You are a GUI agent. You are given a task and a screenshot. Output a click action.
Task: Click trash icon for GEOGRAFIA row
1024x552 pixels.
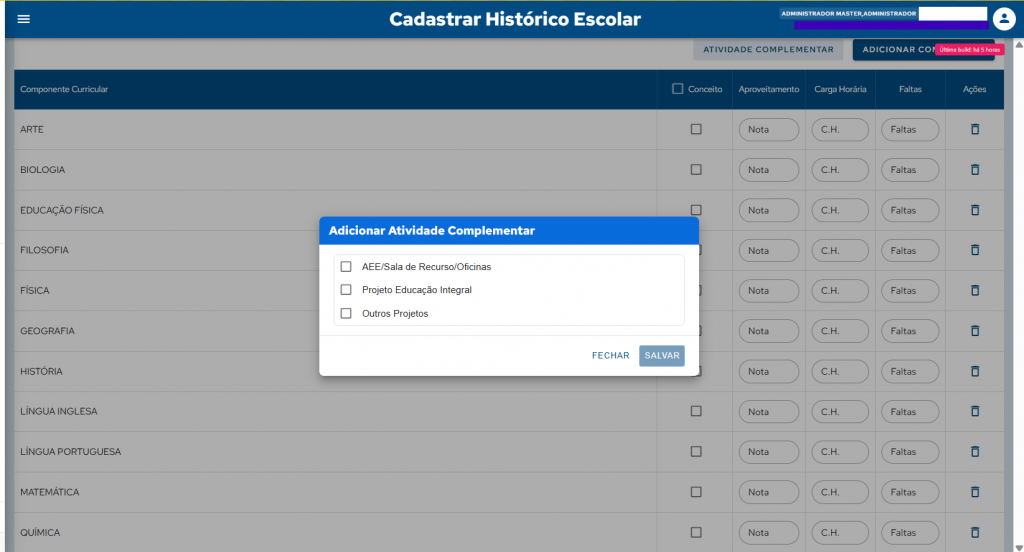tap(975, 331)
